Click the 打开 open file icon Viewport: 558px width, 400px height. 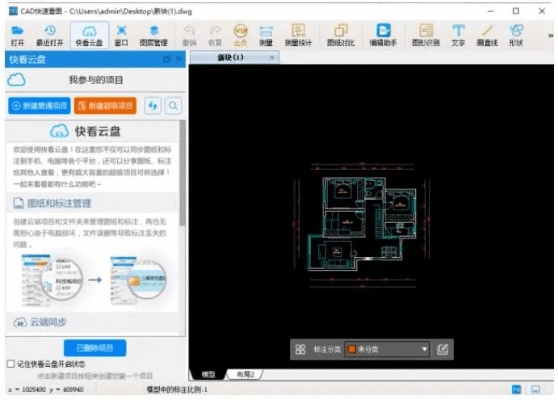17,35
